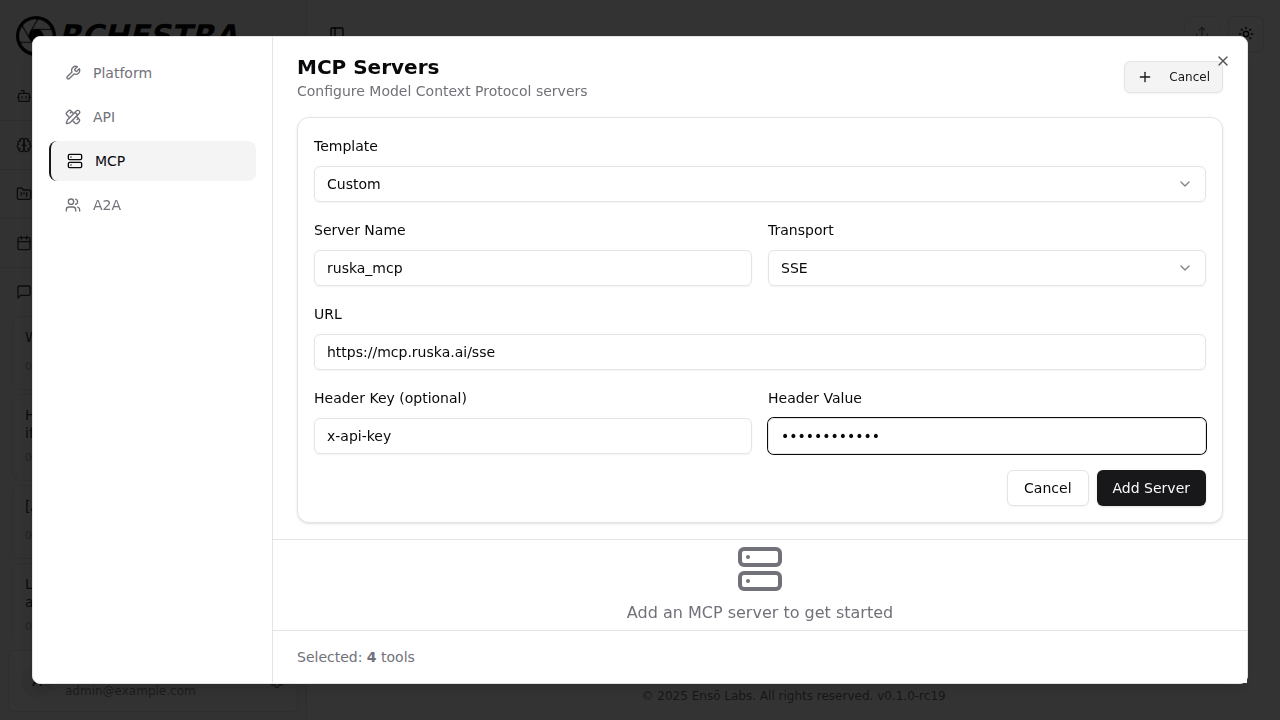The image size is (1280, 720).
Task: Open the Transport dropdown showing SSE
Action: (x=987, y=268)
